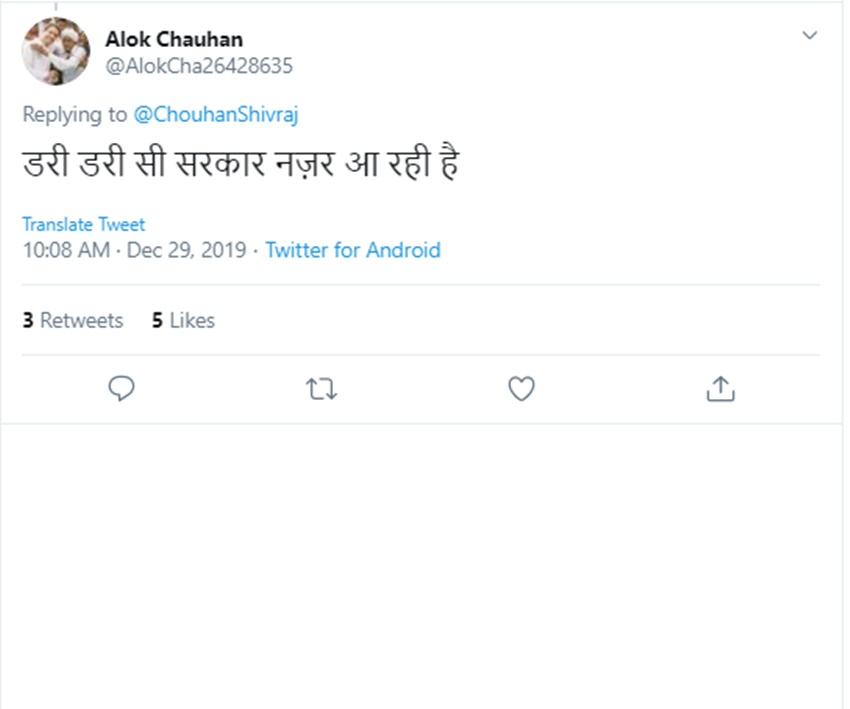Retweet this tweet using the arrows icon

pos(321,389)
